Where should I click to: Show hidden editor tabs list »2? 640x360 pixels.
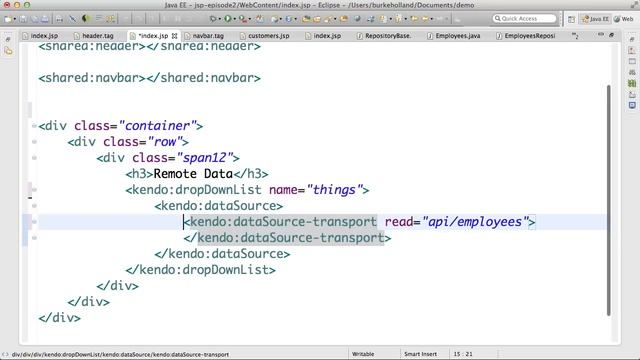click(x=575, y=36)
